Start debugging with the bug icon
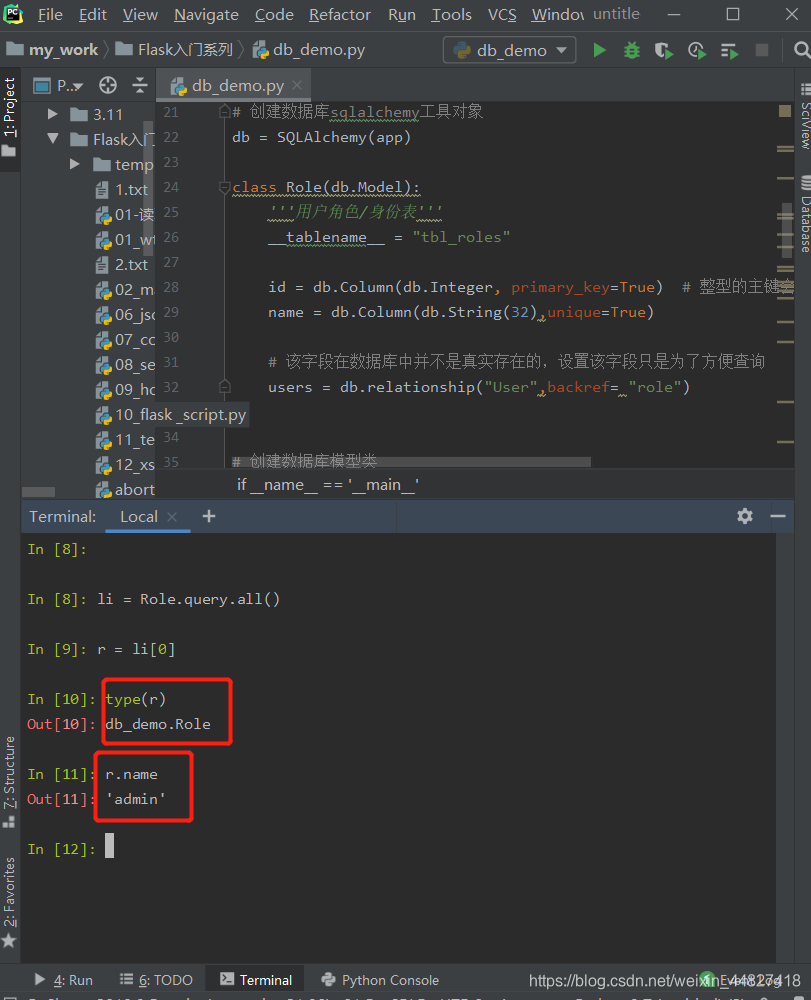This screenshot has height=1000, width=811. [632, 50]
